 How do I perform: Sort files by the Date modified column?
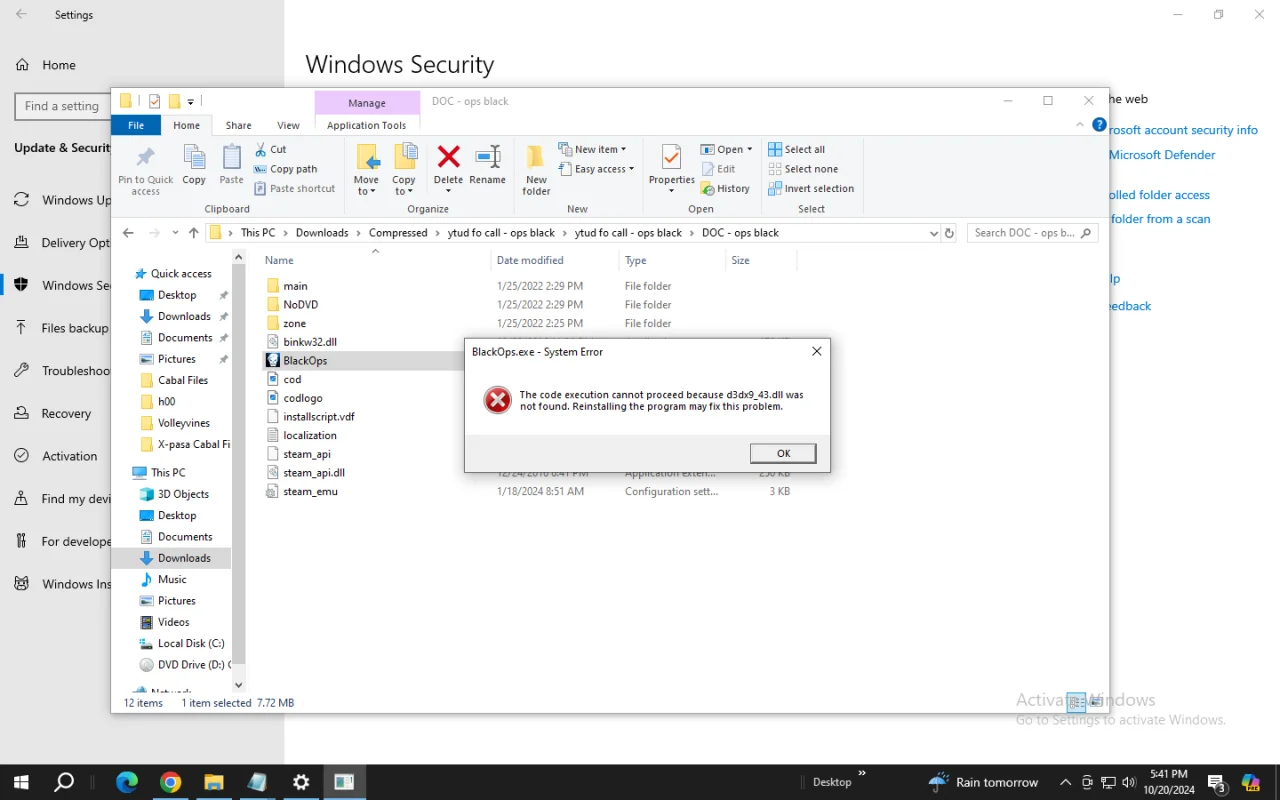pyautogui.click(x=530, y=260)
